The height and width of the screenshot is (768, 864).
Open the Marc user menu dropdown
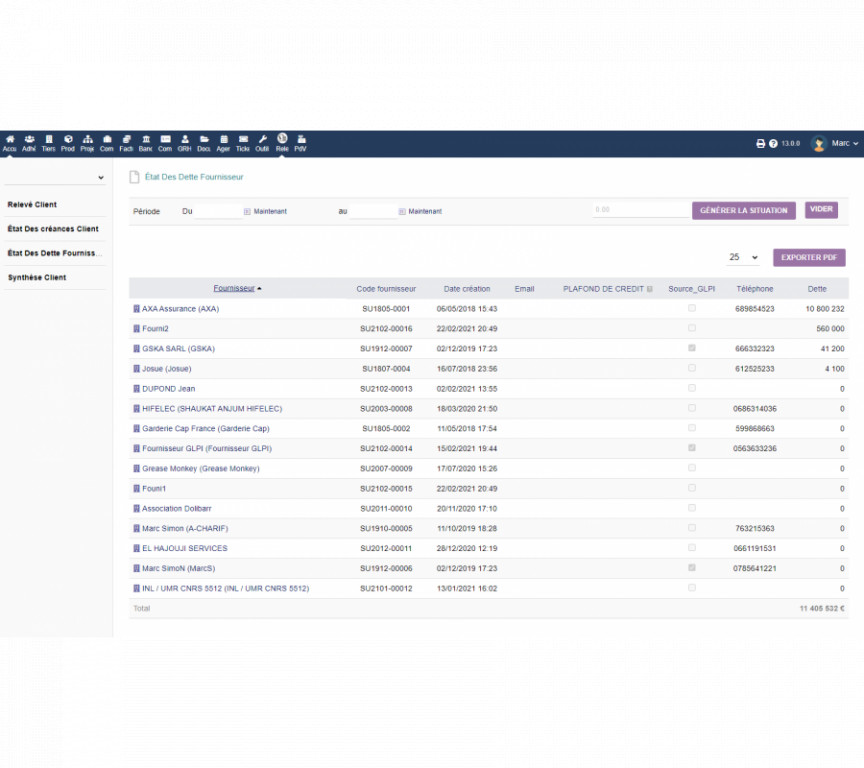(x=836, y=144)
